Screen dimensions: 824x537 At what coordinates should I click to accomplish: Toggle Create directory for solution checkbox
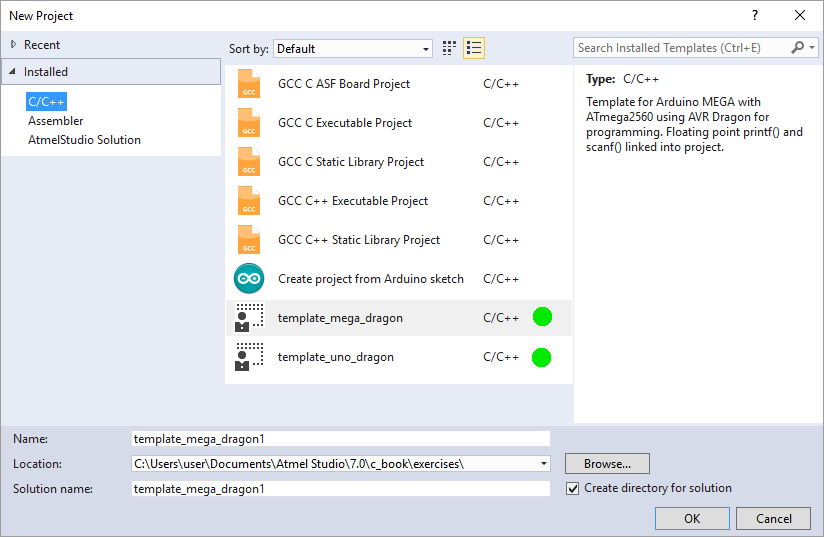pyautogui.click(x=573, y=489)
